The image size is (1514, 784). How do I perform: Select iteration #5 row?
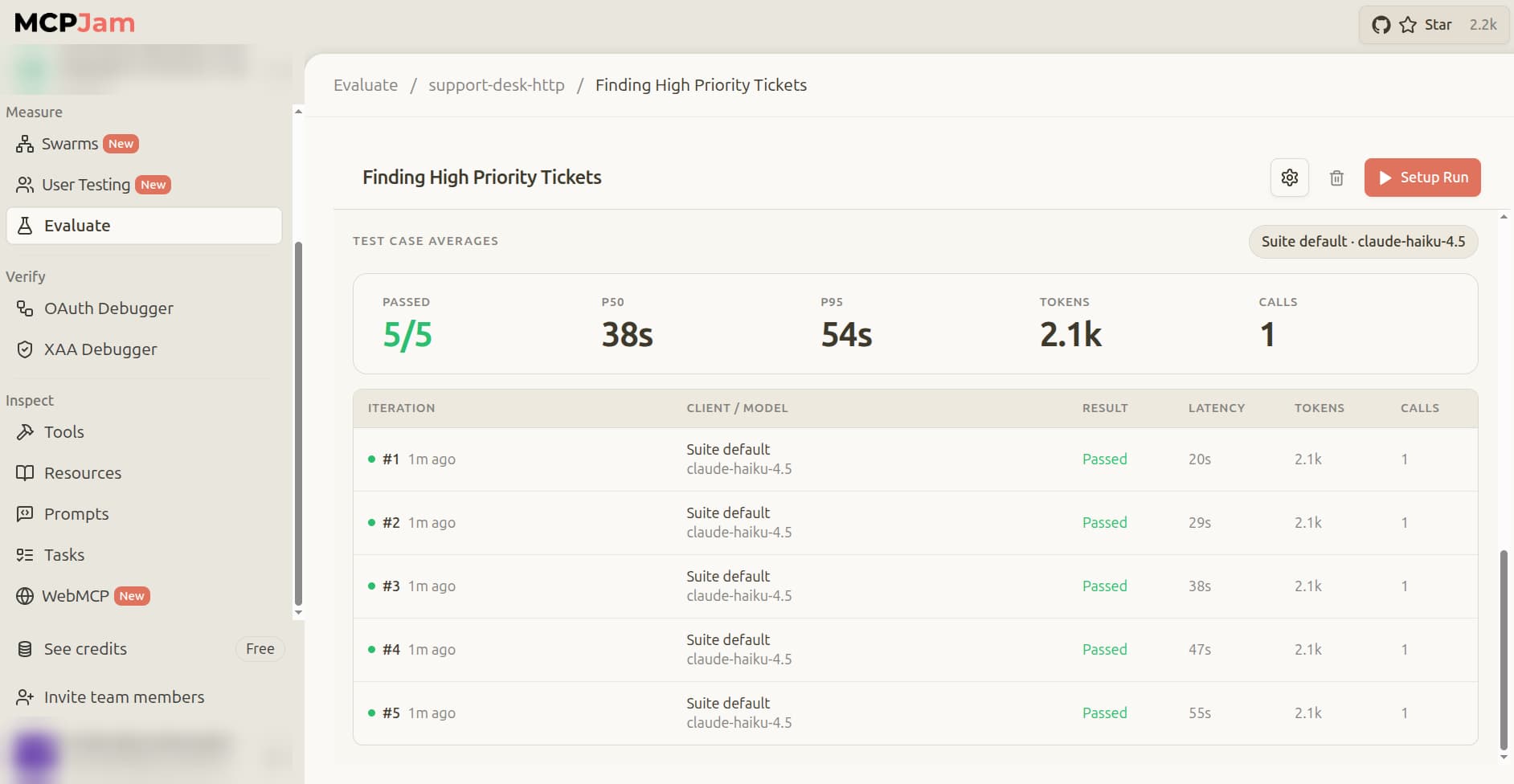coord(915,713)
